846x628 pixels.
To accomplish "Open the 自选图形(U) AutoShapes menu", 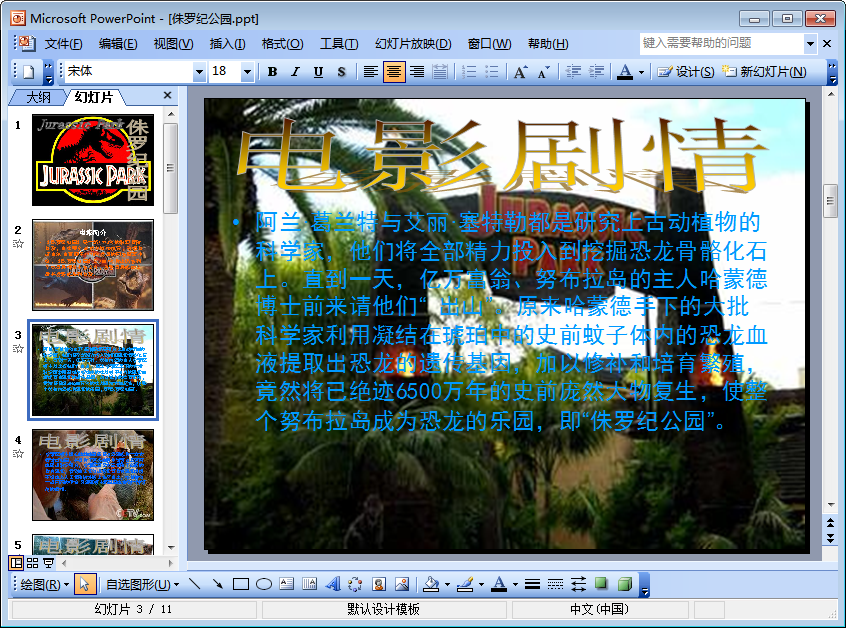I will [142, 584].
